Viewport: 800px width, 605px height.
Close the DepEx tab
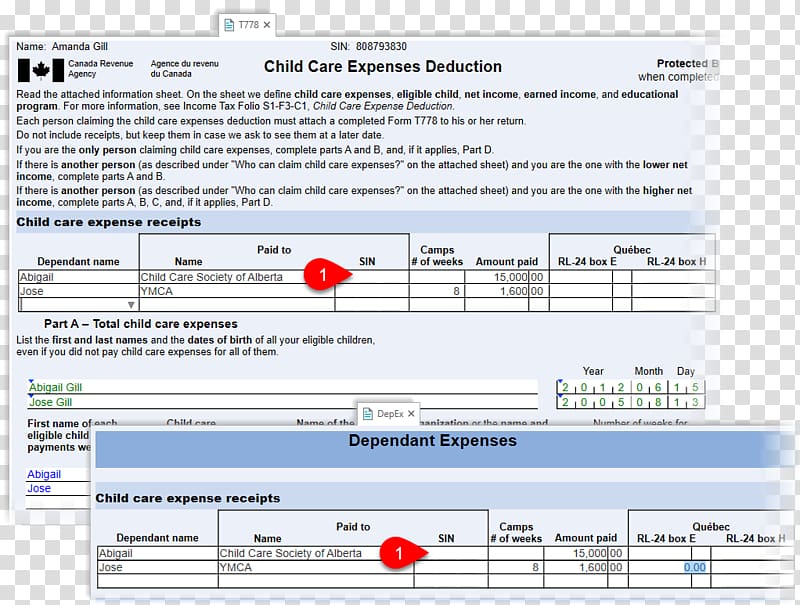(x=411, y=414)
